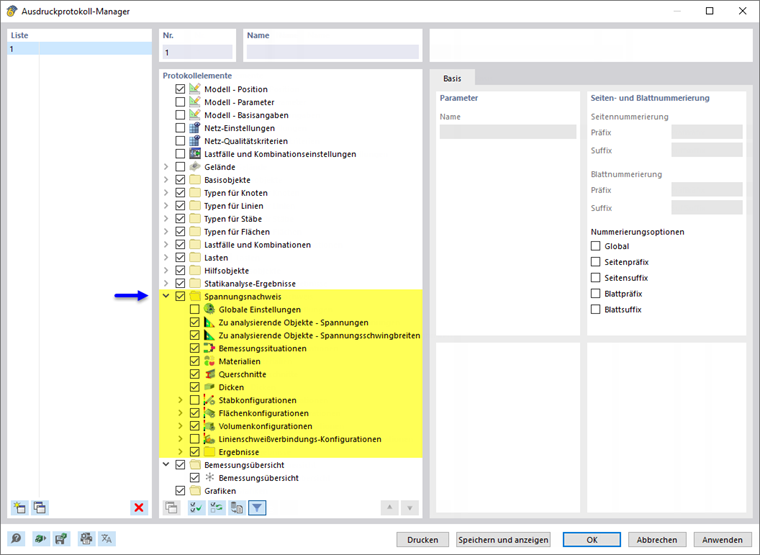Expand the Gelände tree node
Screen dimensions: 760x555
tap(166, 167)
